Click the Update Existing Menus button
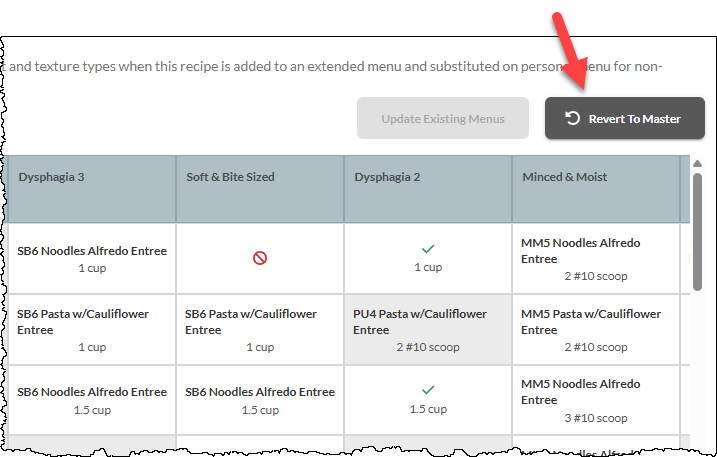Image resolution: width=717 pixels, height=457 pixels. coord(443,118)
